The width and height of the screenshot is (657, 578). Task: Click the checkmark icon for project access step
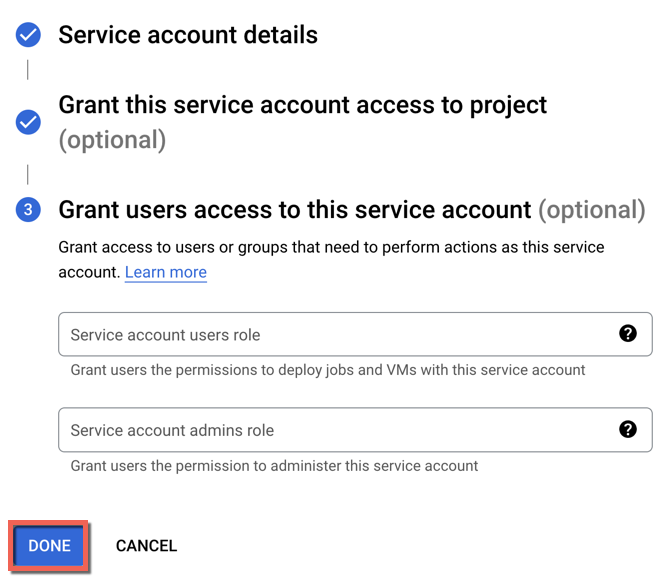pos(28,122)
